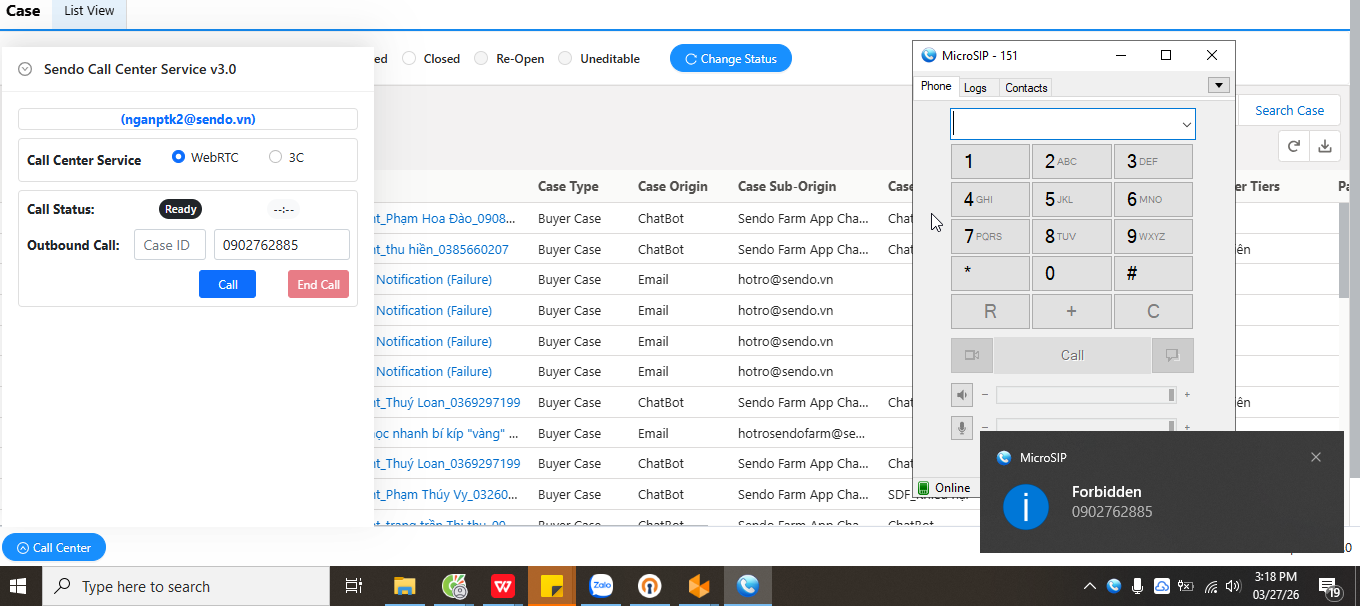Sort by the Case Type column header
This screenshot has height=606, width=1360.
tap(568, 186)
